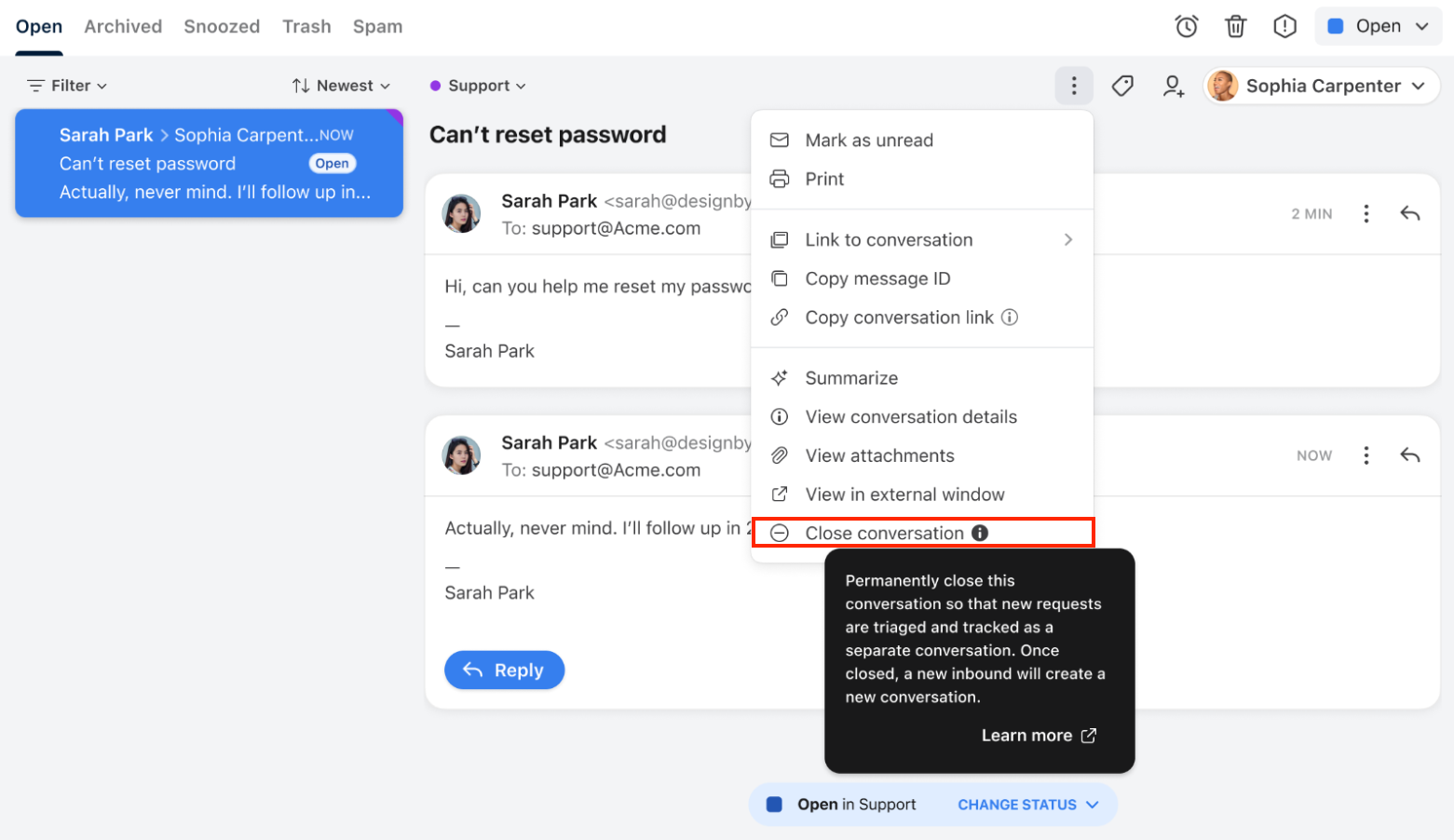Click info icon next to Copy conversation link
The width and height of the screenshot is (1454, 840).
click(1010, 317)
